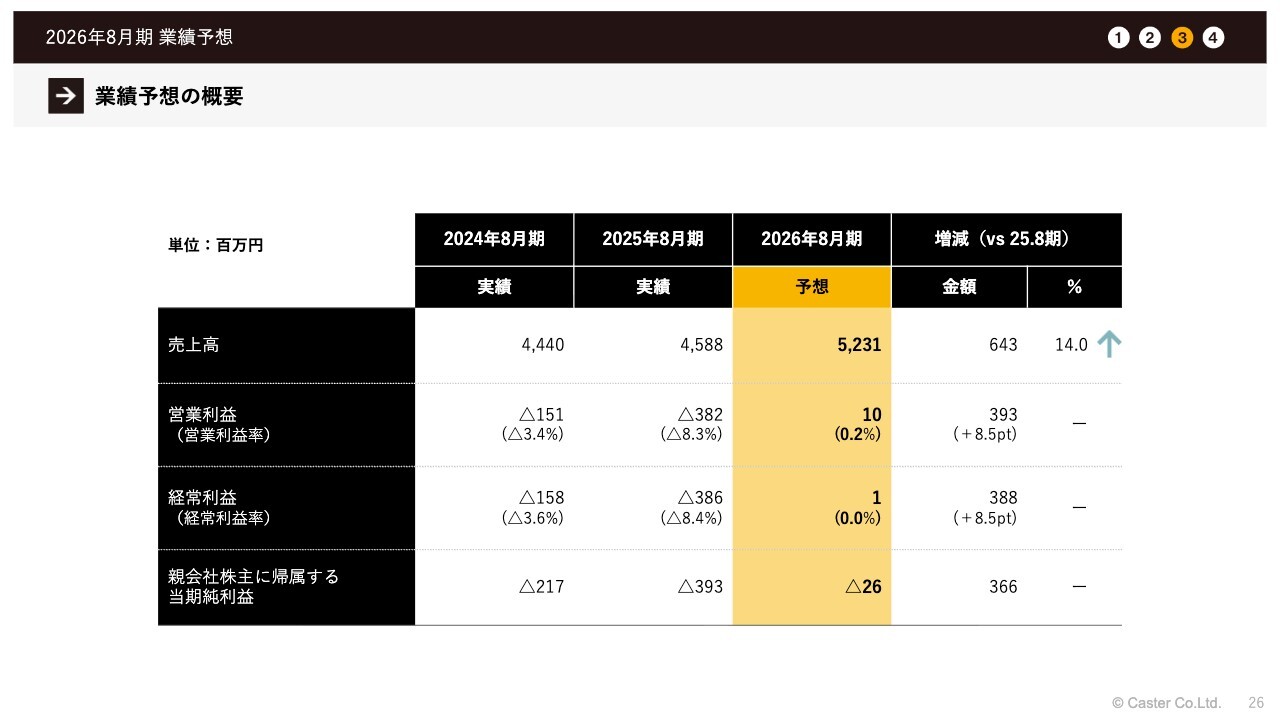Select the 営業利益 row label

coord(203,414)
